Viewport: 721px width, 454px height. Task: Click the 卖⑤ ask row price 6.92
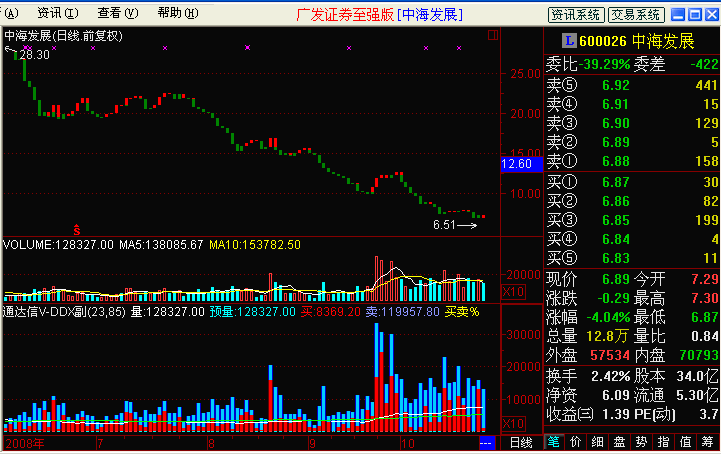(616, 85)
